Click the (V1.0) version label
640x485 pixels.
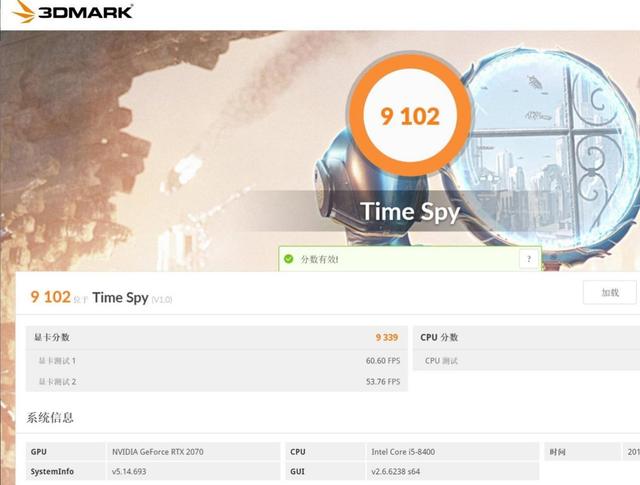coord(162,300)
